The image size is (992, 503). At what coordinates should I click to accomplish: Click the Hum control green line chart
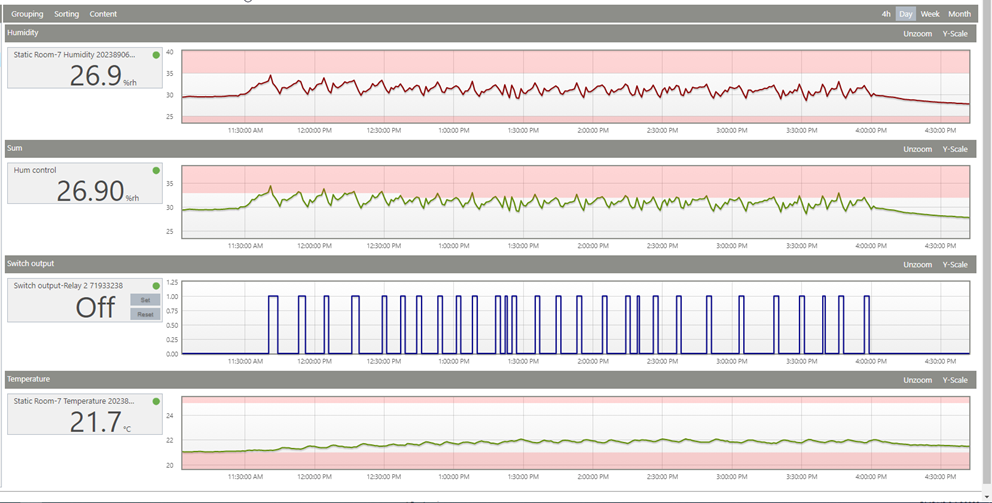pyautogui.click(x=576, y=202)
